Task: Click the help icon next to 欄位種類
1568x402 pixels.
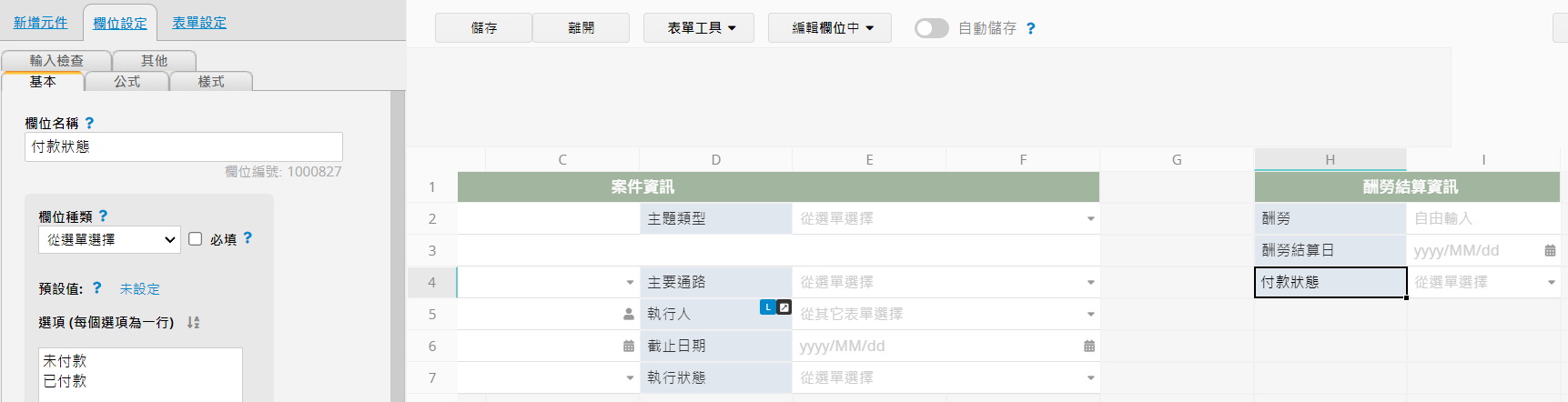Action: [x=103, y=216]
